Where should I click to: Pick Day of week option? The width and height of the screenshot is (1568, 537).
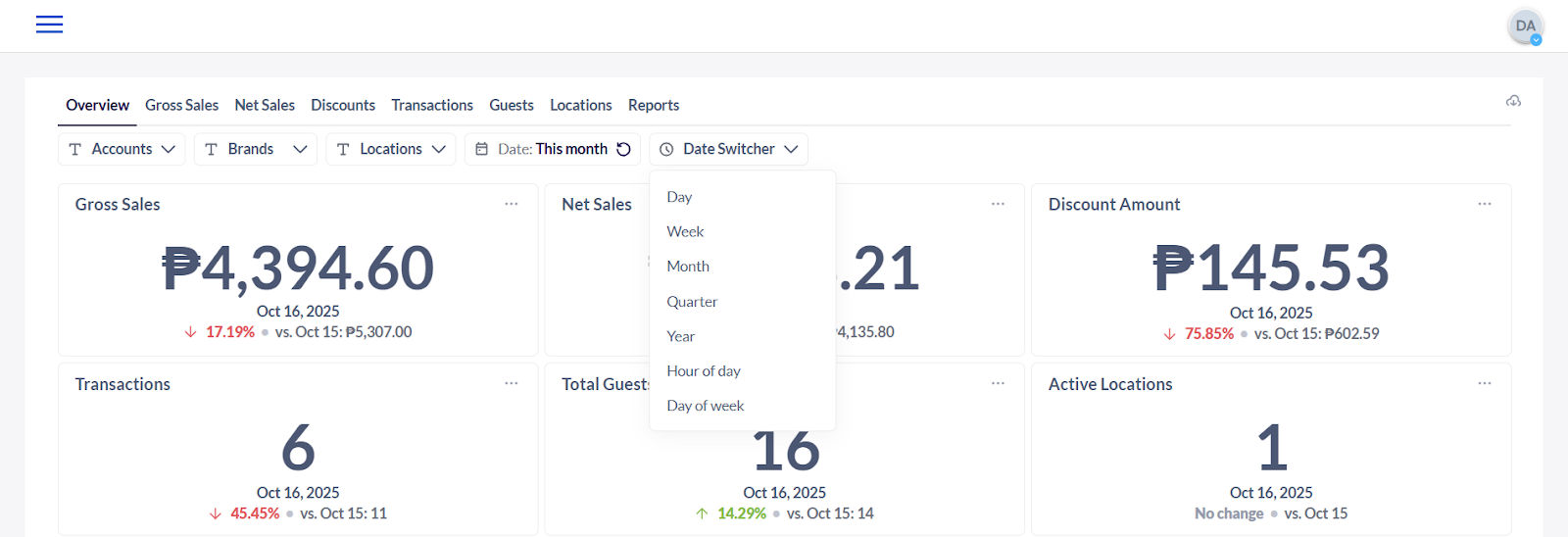click(x=706, y=406)
